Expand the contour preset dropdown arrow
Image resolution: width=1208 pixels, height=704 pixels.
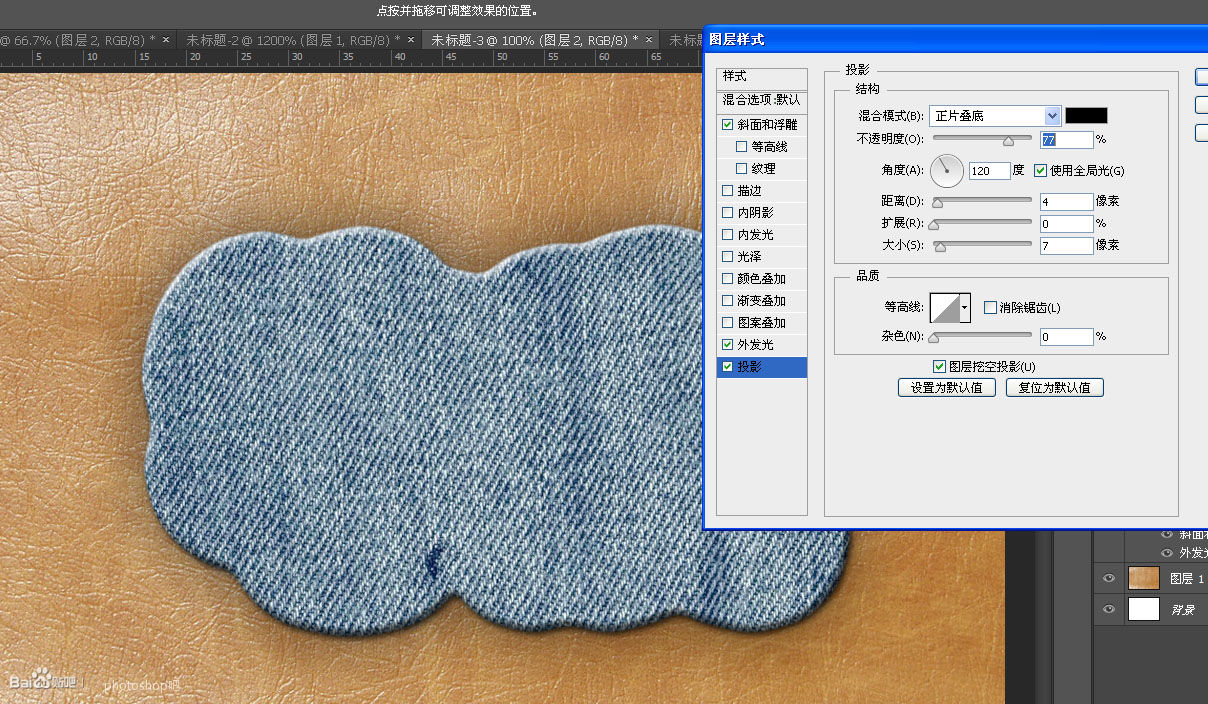tap(965, 308)
